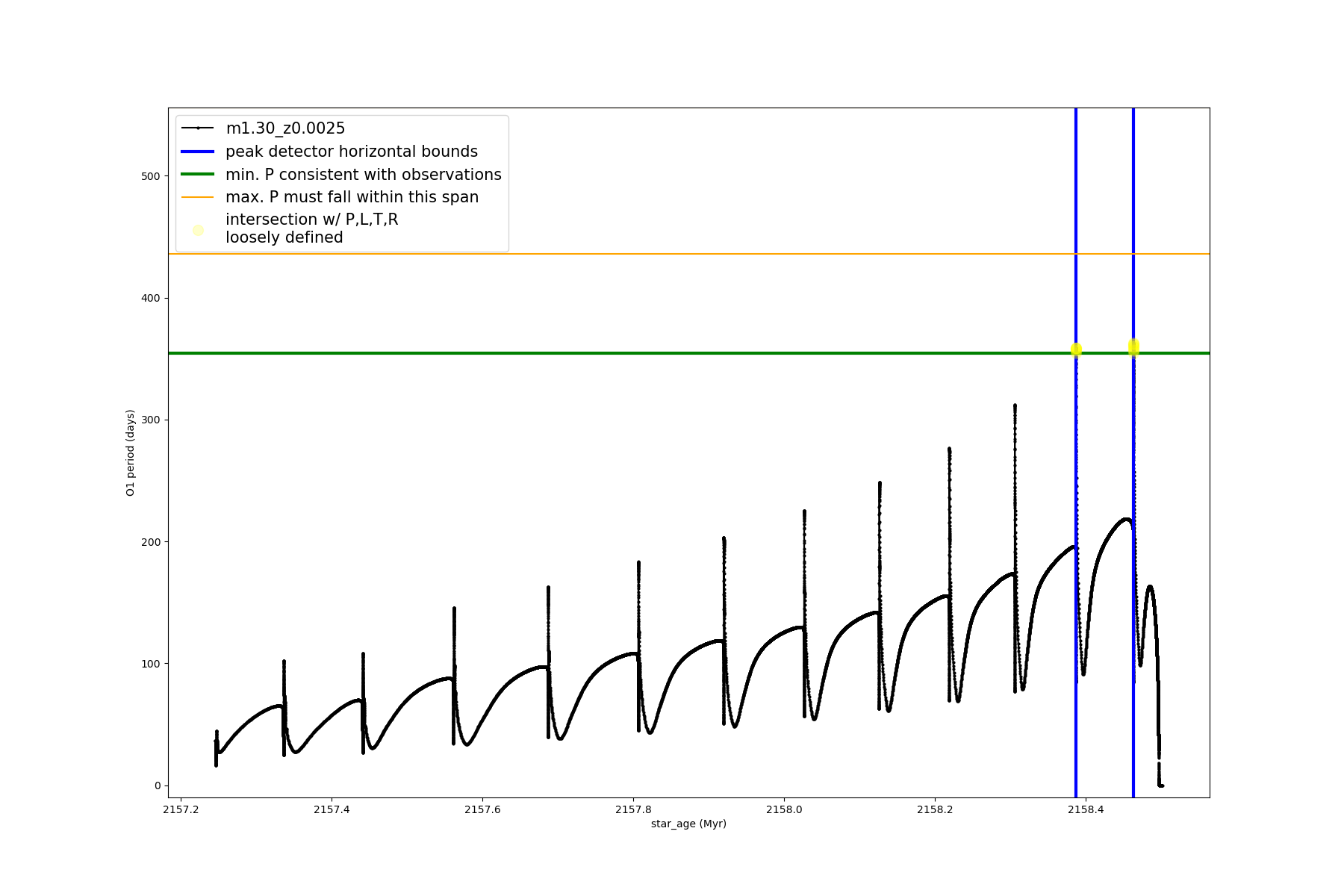Click the green line sample in the legend
Screen dimensions: 1344x896
pos(198,175)
